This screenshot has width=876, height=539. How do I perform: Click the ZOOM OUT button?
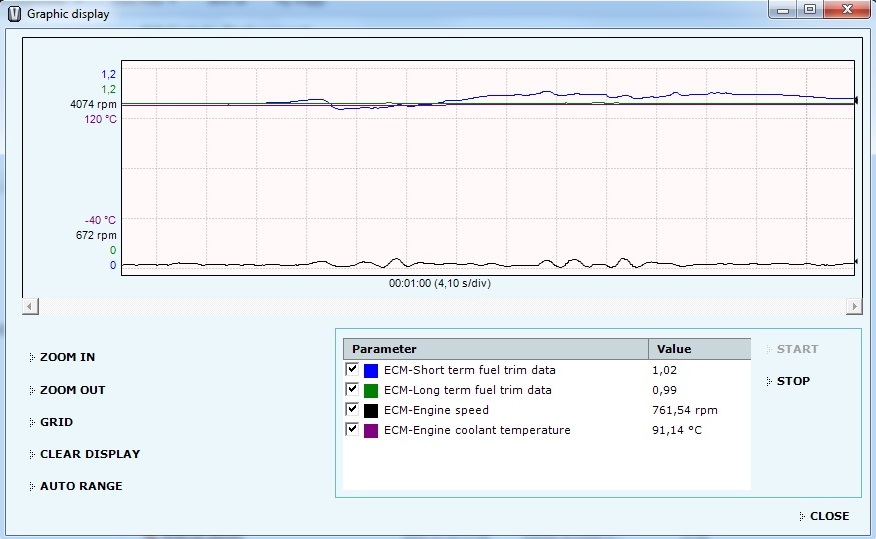coord(72,390)
